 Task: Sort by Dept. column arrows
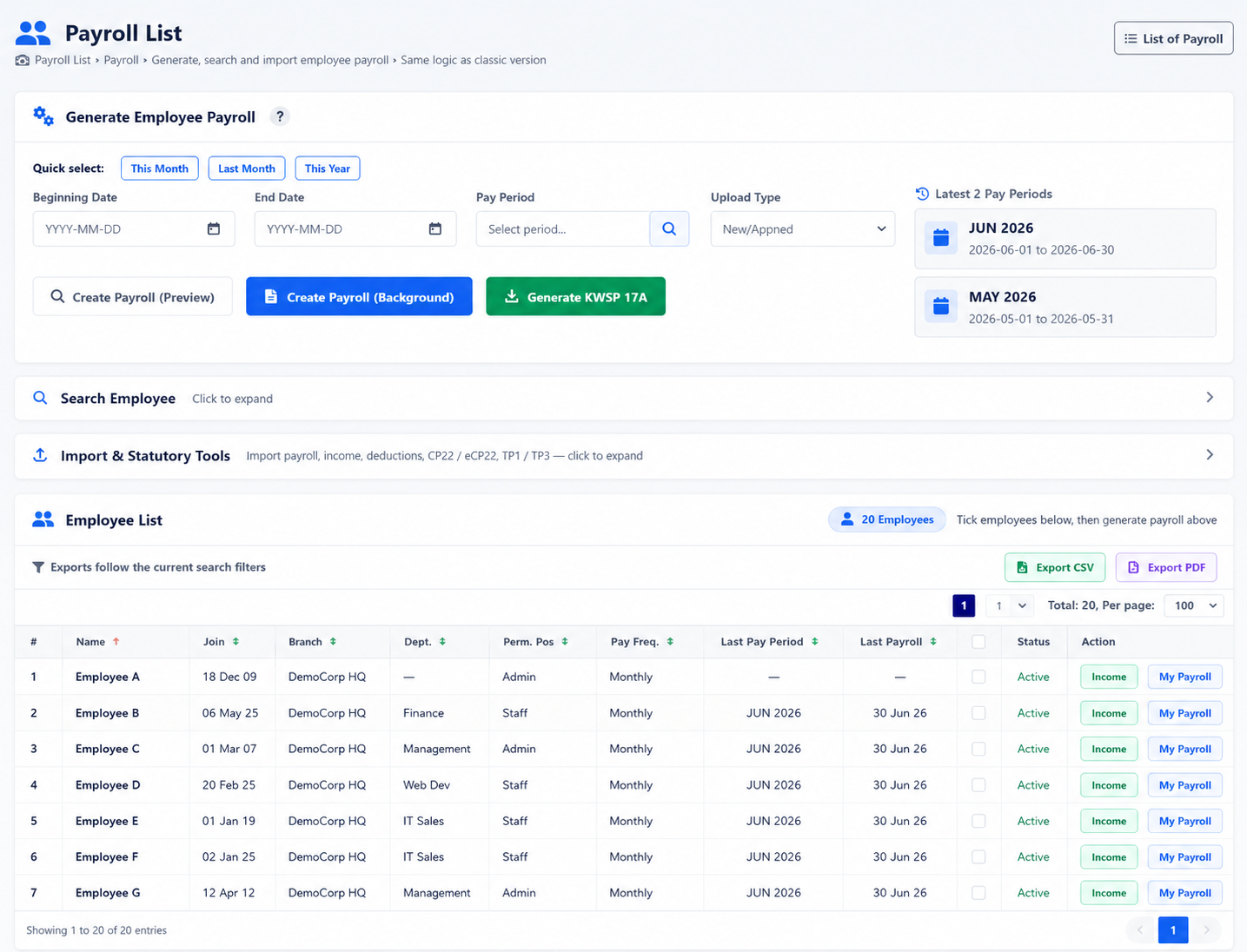pyautogui.click(x=442, y=642)
